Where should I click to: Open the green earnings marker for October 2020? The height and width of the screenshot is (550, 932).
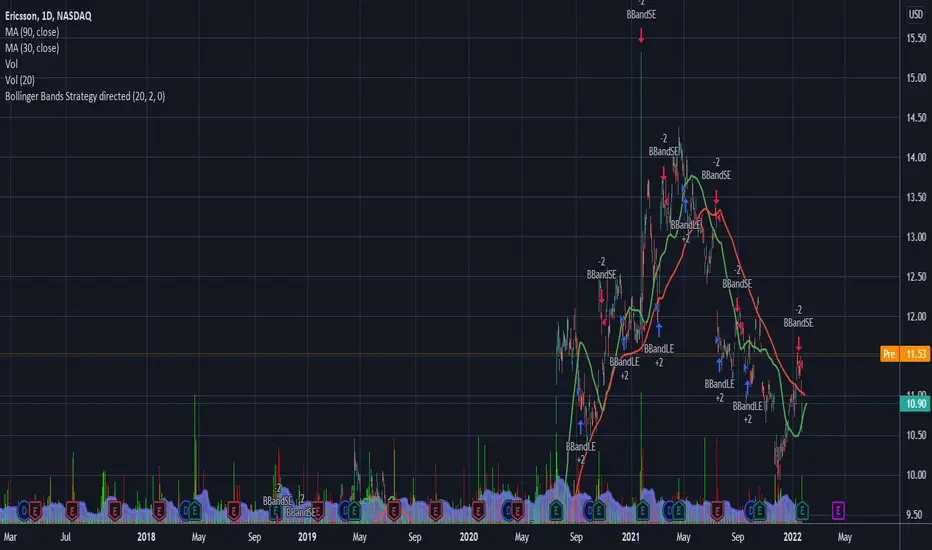tap(598, 510)
